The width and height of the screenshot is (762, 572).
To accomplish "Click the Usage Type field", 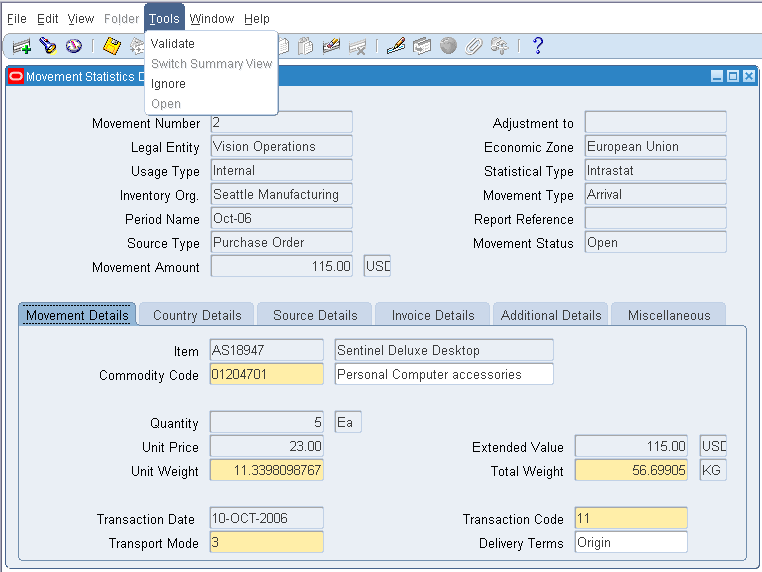I will pos(282,171).
